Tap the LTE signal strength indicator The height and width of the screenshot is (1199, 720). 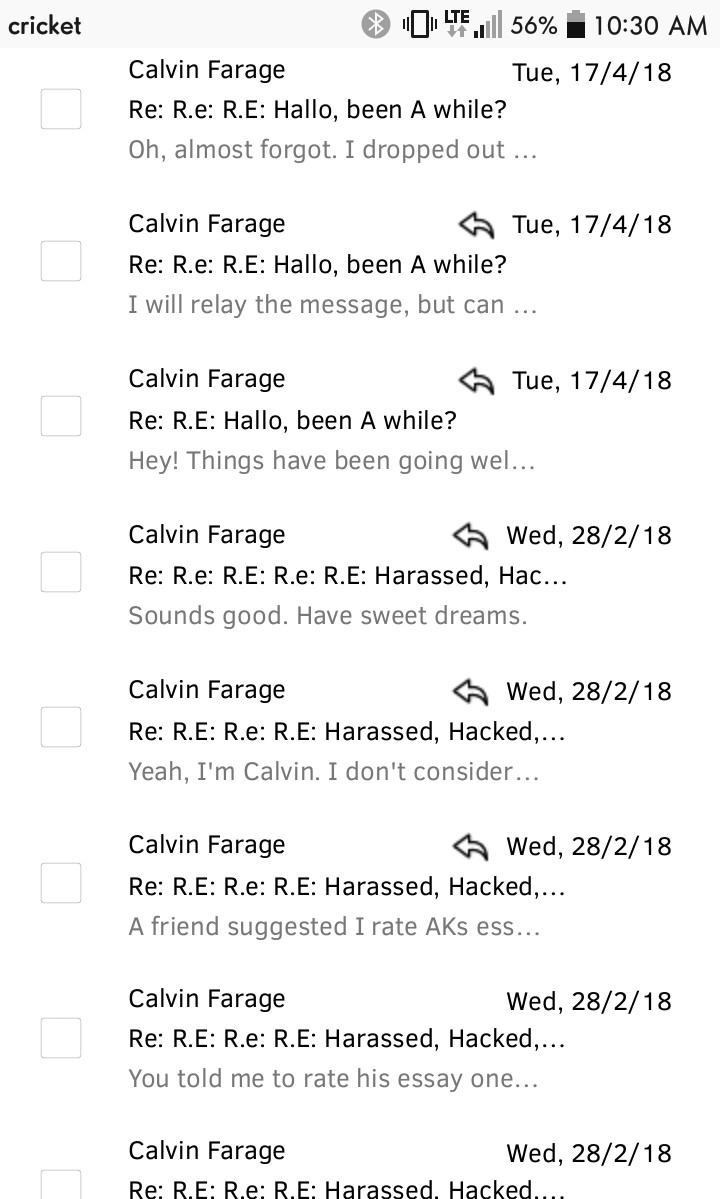coord(474,24)
